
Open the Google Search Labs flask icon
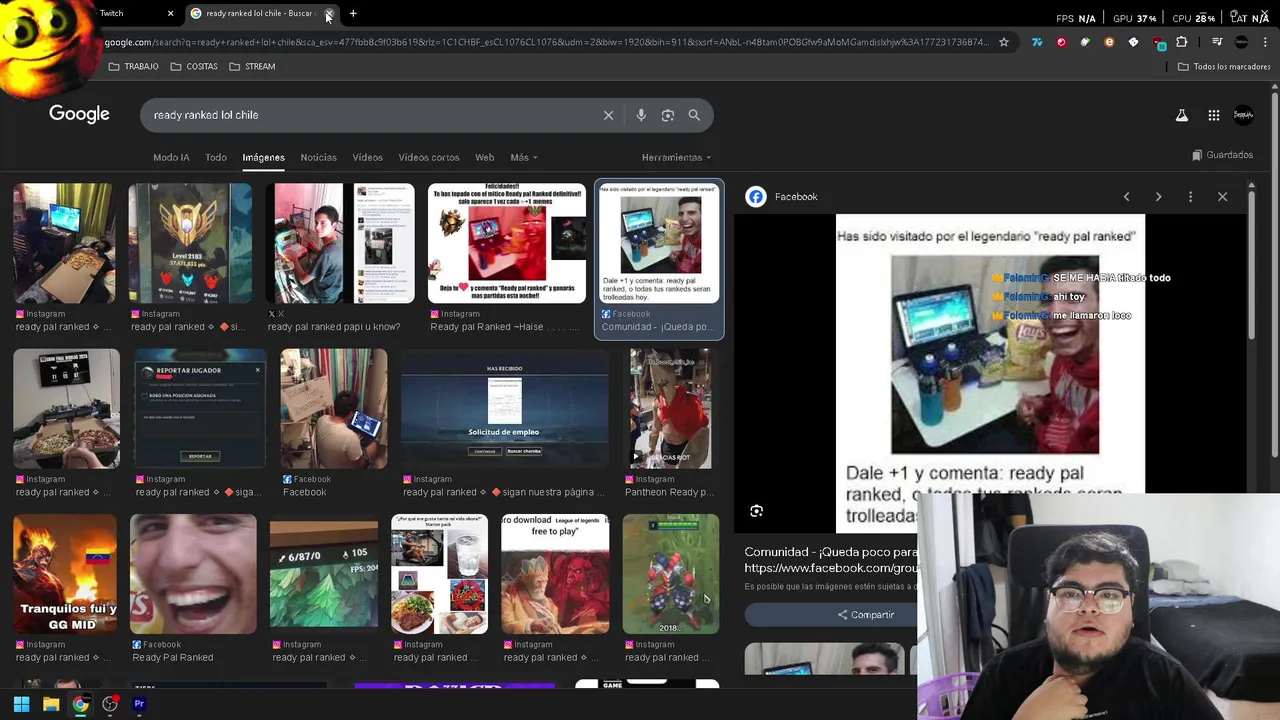(1182, 115)
